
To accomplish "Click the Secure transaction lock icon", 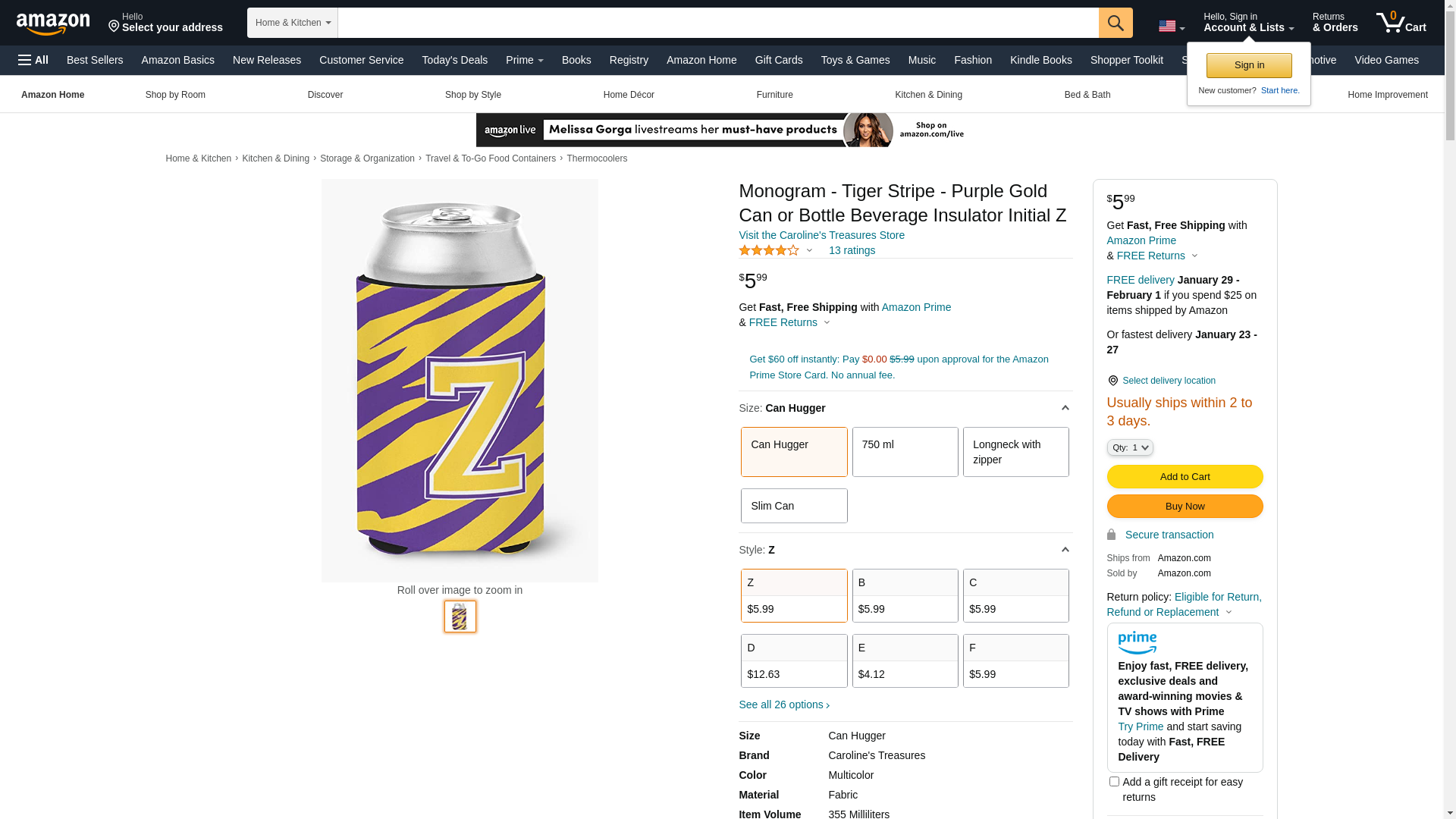I will [1112, 535].
